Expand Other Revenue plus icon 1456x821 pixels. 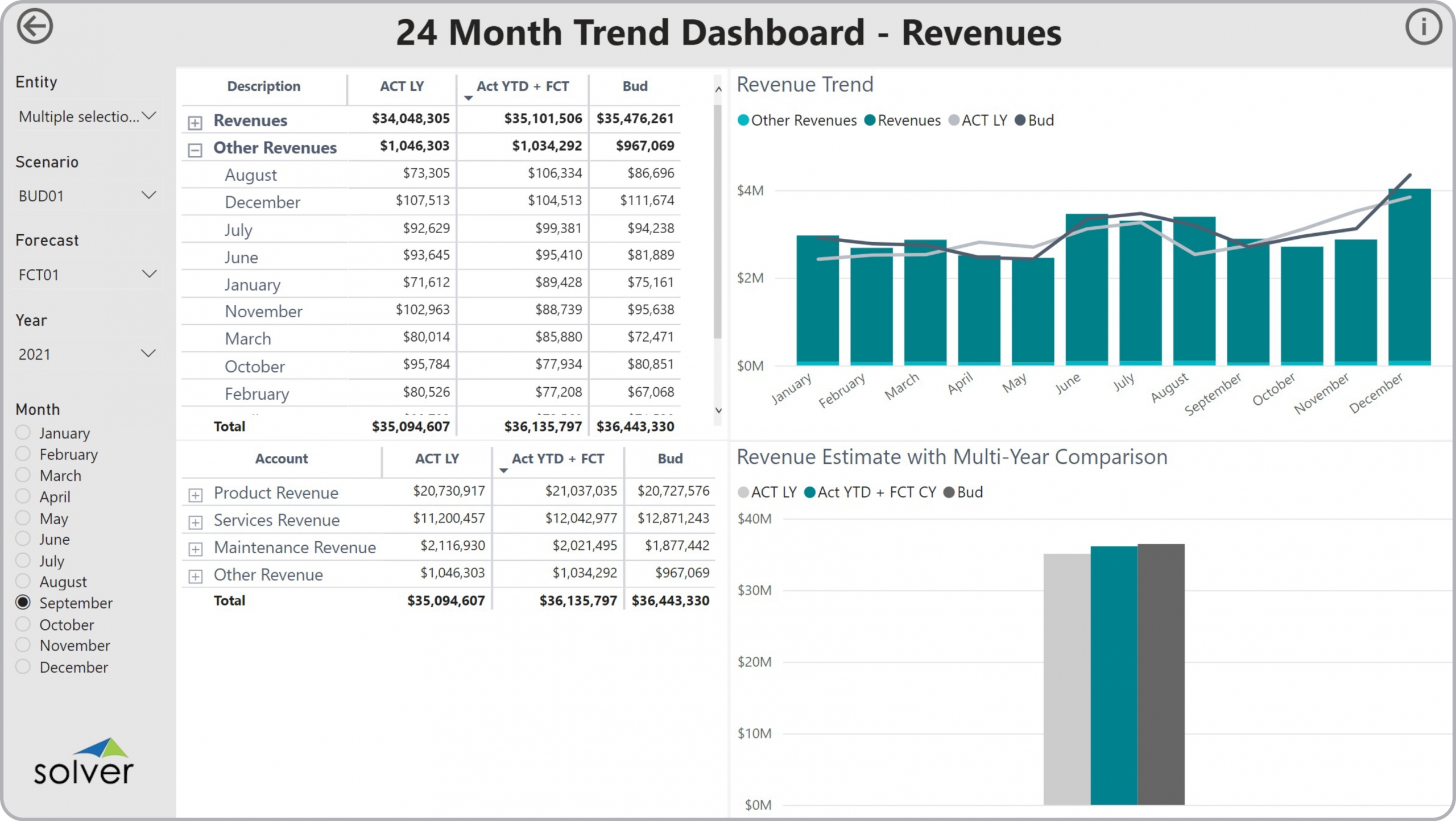[195, 576]
